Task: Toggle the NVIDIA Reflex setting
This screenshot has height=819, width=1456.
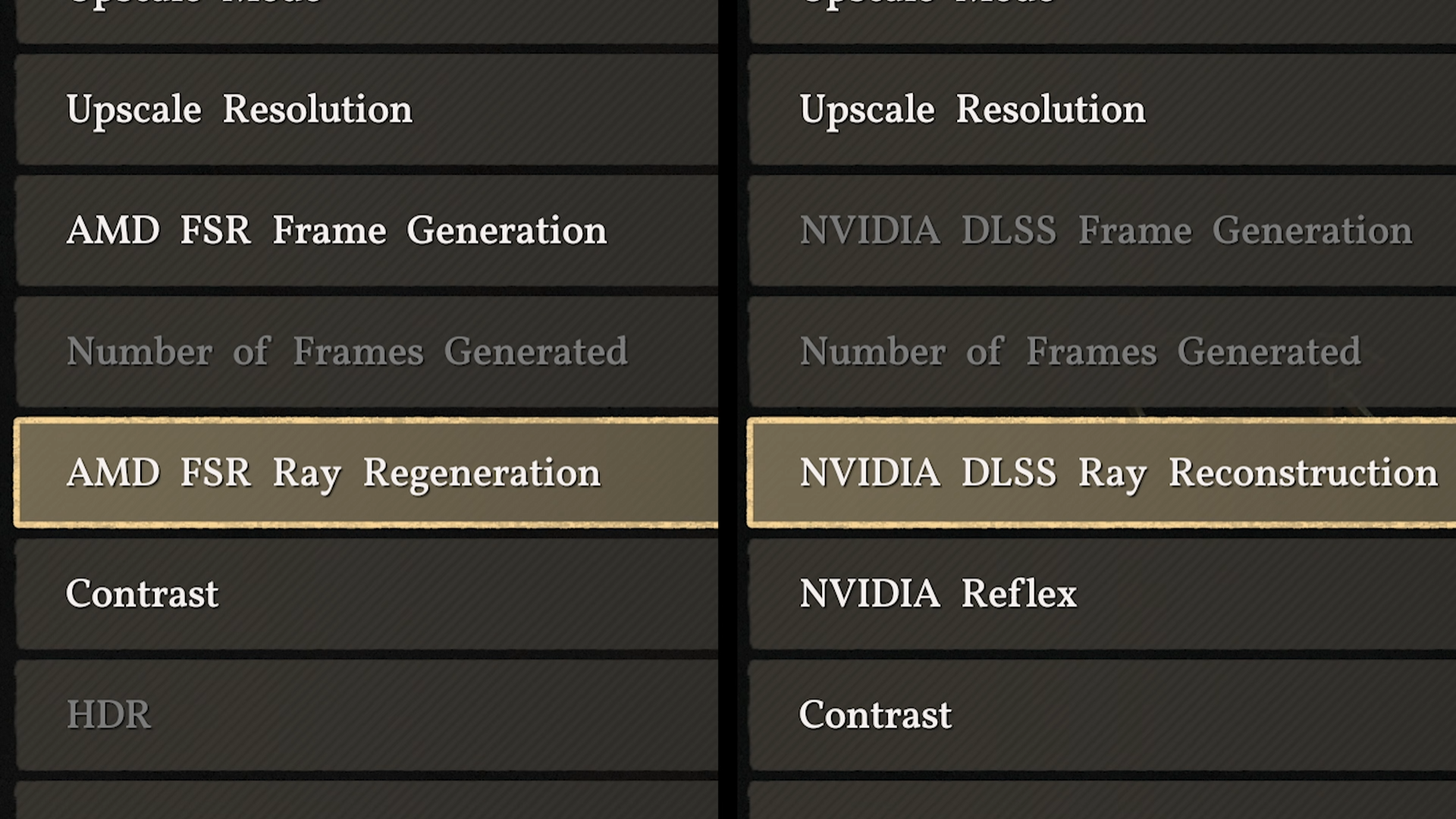Action: click(938, 594)
